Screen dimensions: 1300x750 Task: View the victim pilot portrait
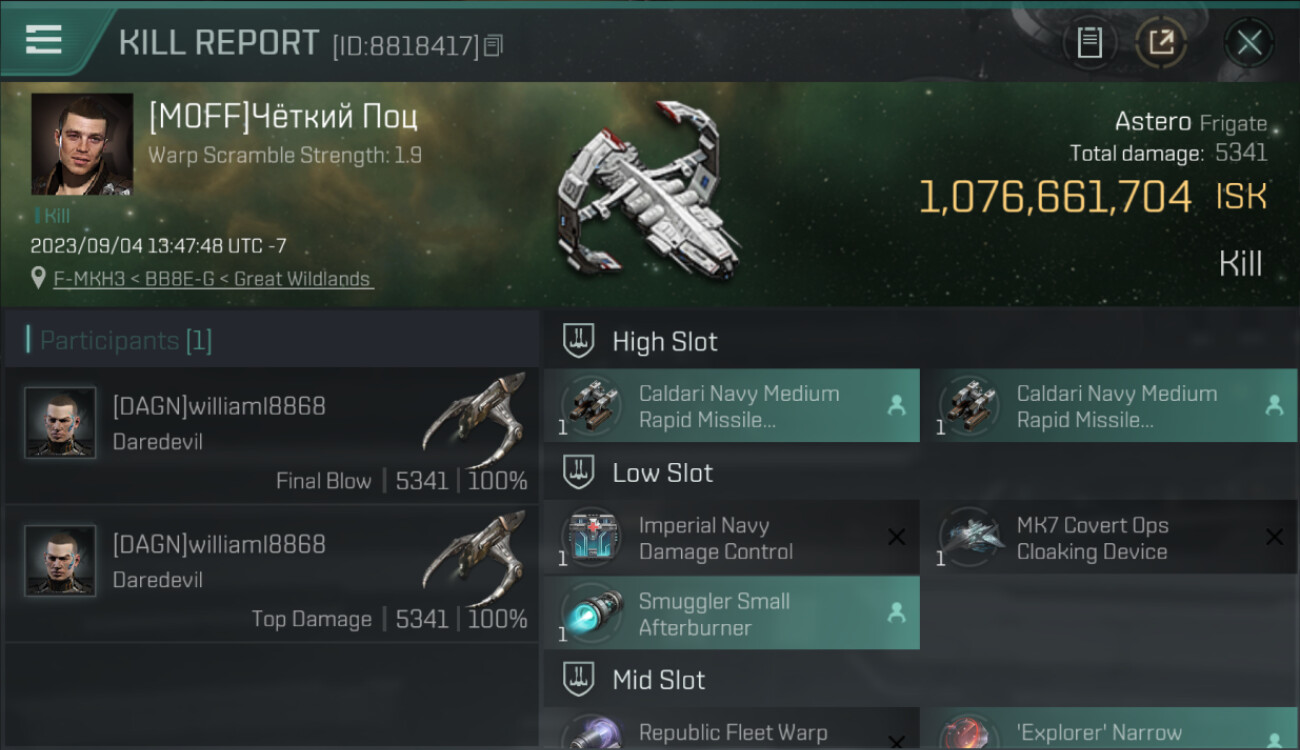pos(82,144)
